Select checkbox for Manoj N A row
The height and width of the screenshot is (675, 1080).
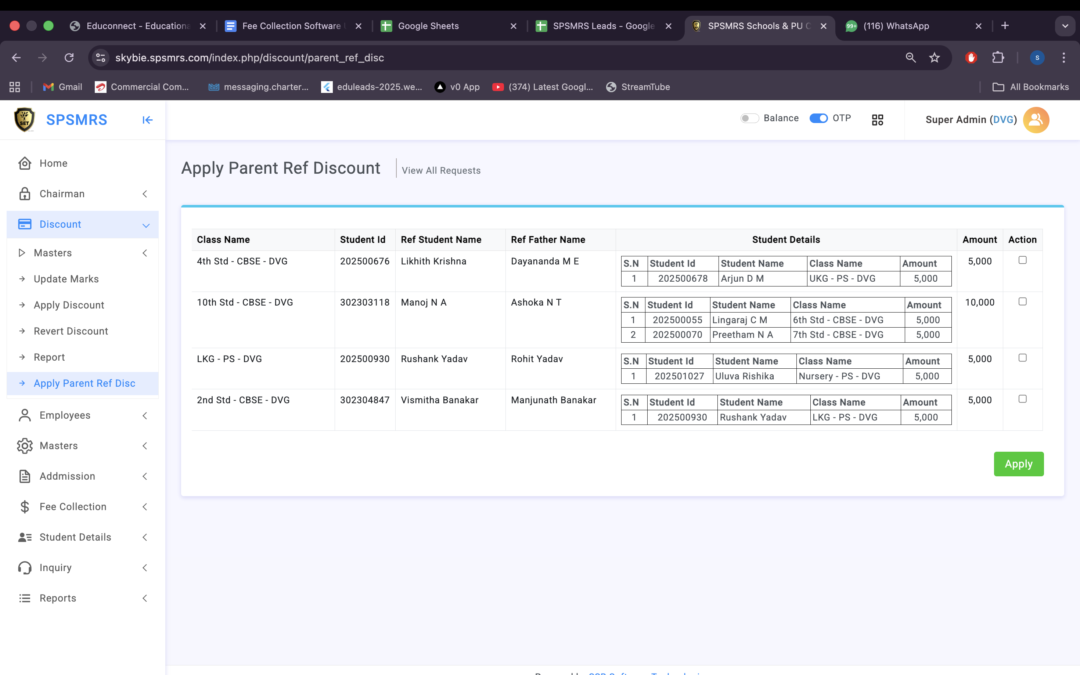point(1022,301)
